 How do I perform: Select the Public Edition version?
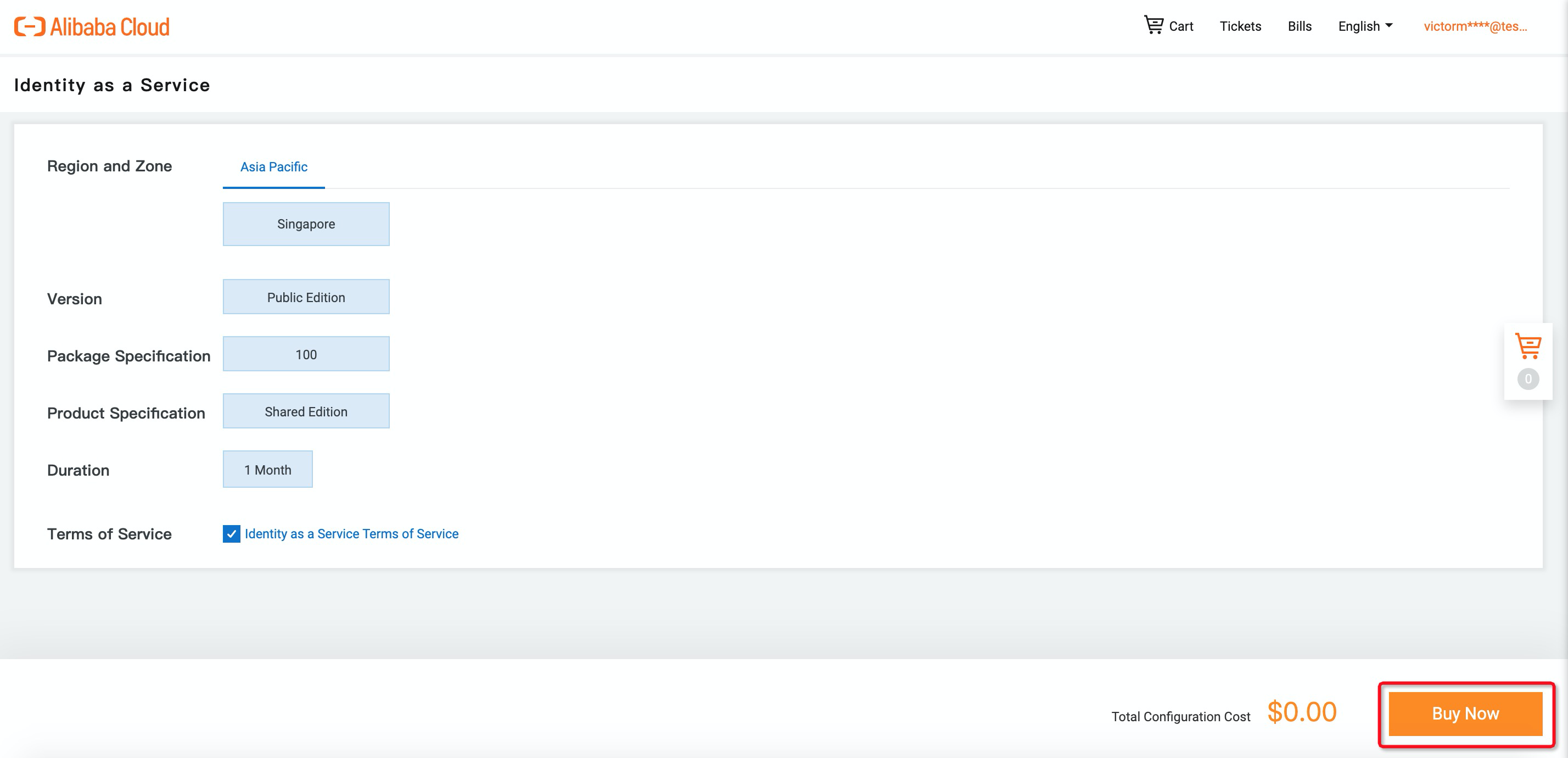306,297
